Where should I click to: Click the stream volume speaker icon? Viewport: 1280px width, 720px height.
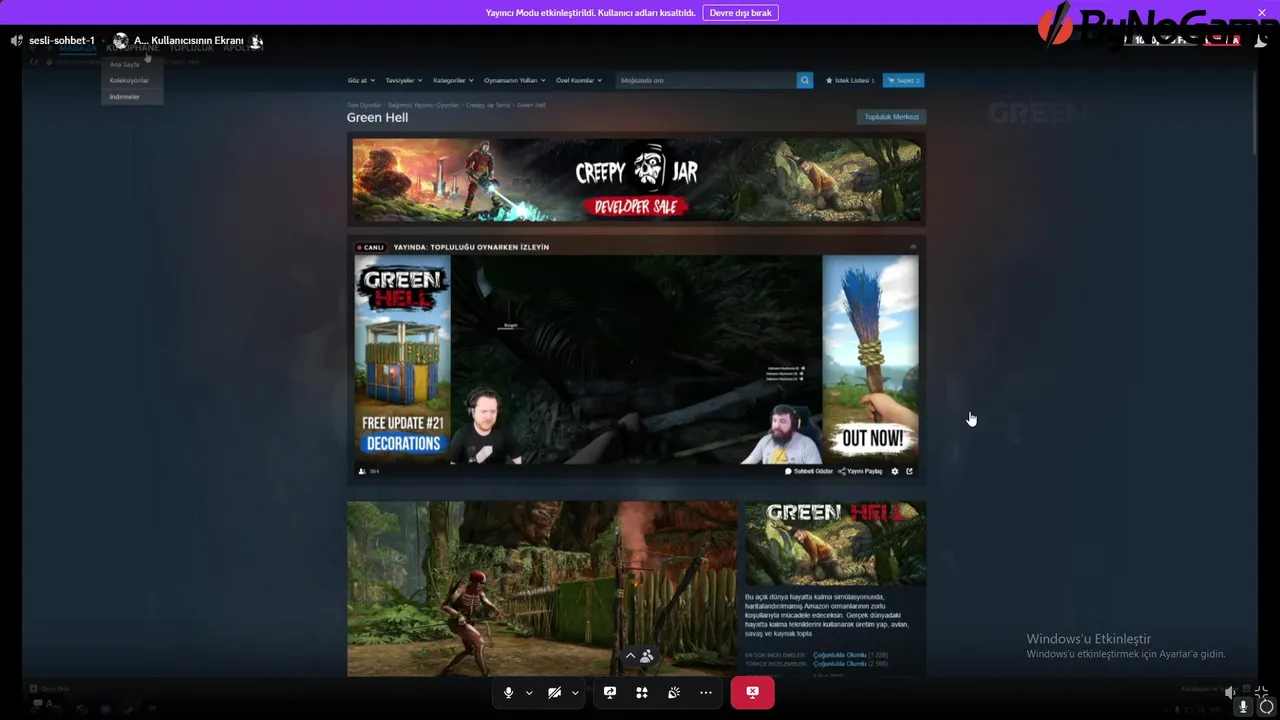pos(1230,692)
